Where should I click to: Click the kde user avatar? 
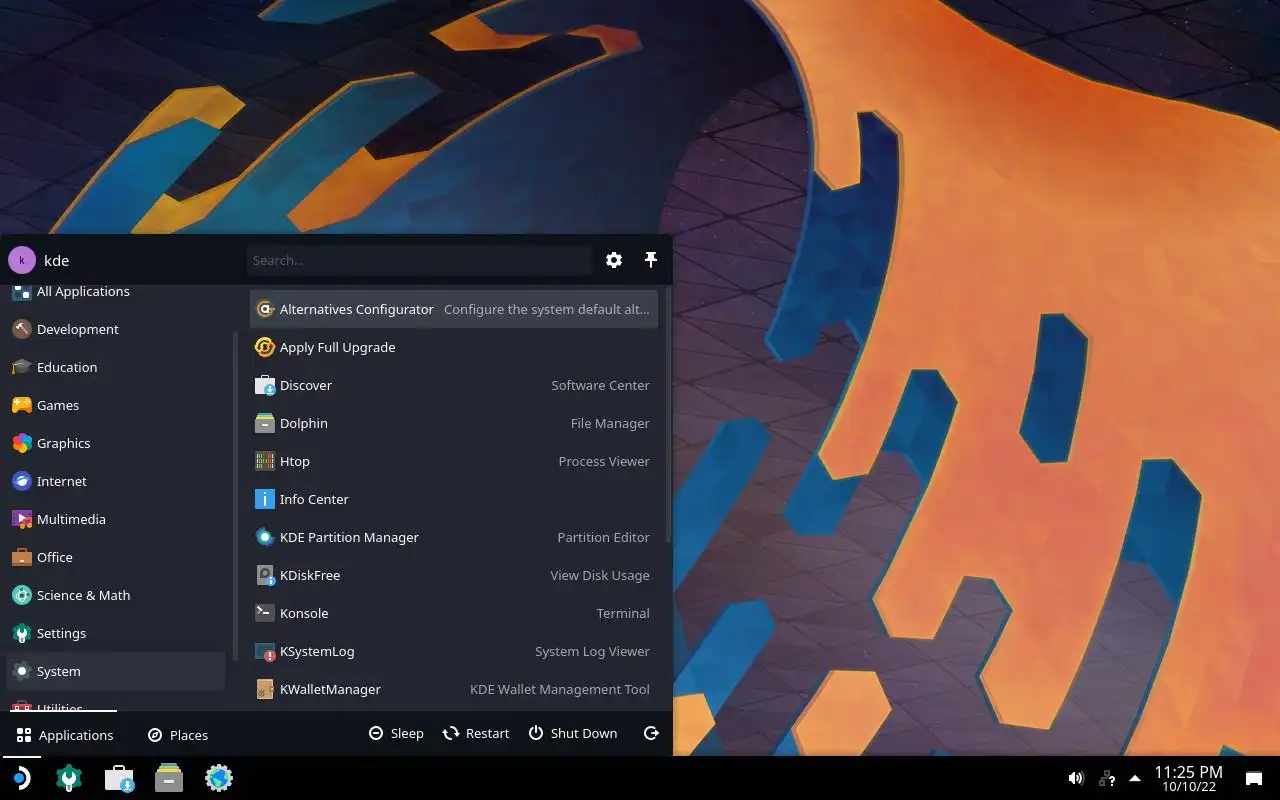coord(21,260)
